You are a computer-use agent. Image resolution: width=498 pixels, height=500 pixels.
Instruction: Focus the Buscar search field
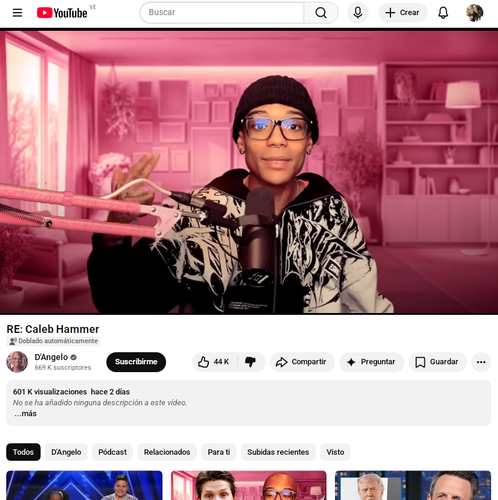tap(222, 12)
